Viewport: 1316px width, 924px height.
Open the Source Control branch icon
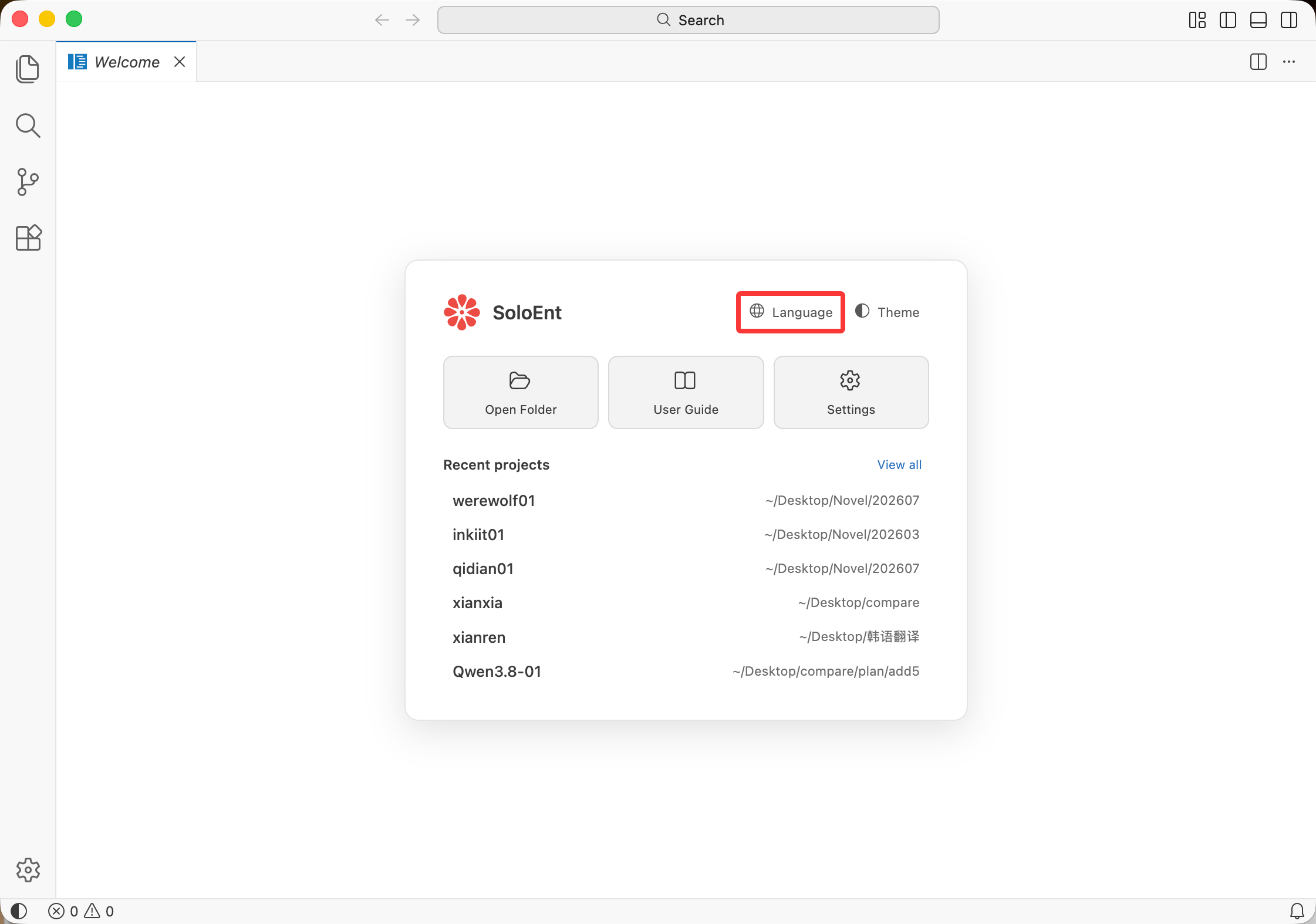tap(28, 182)
